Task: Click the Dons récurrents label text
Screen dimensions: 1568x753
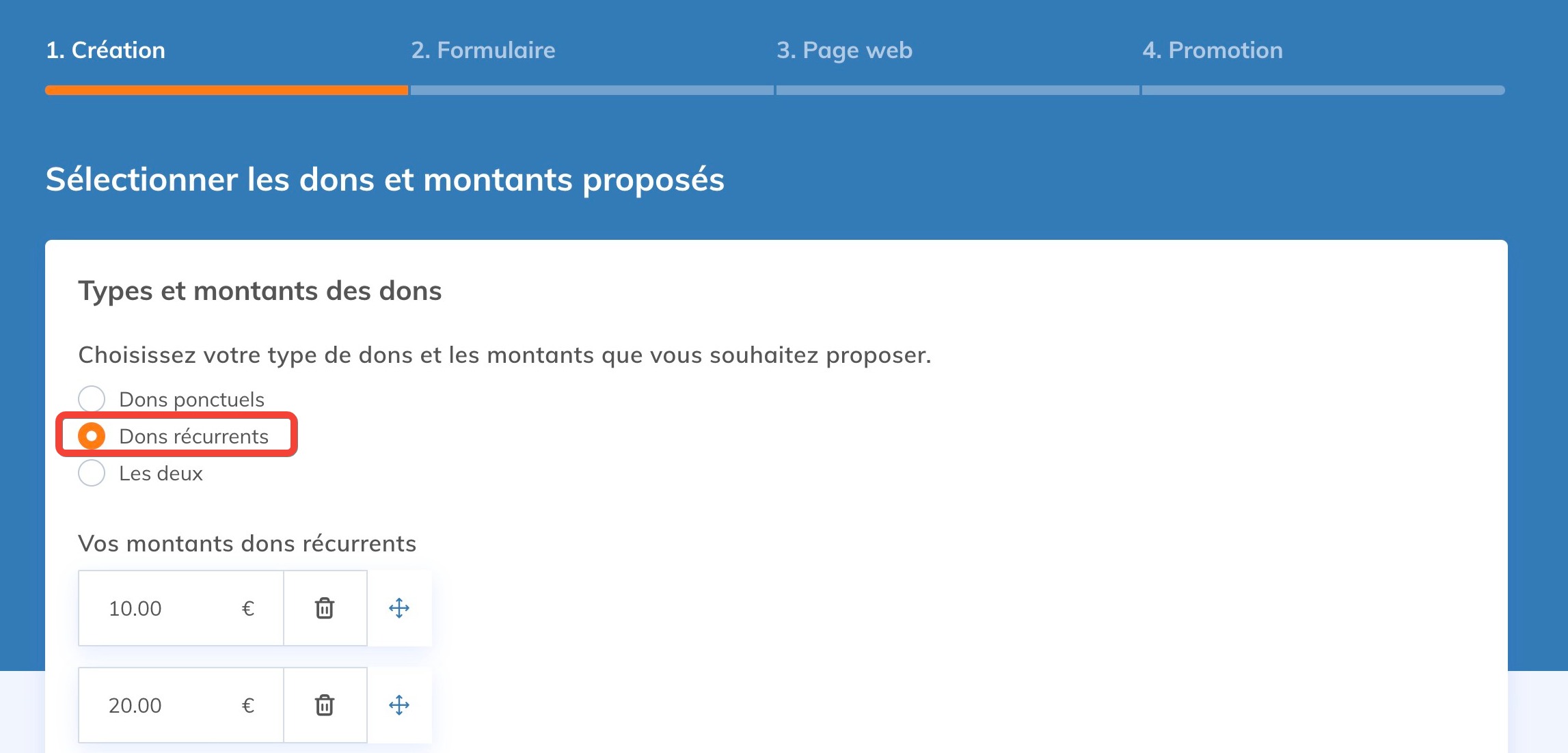Action: 193,436
